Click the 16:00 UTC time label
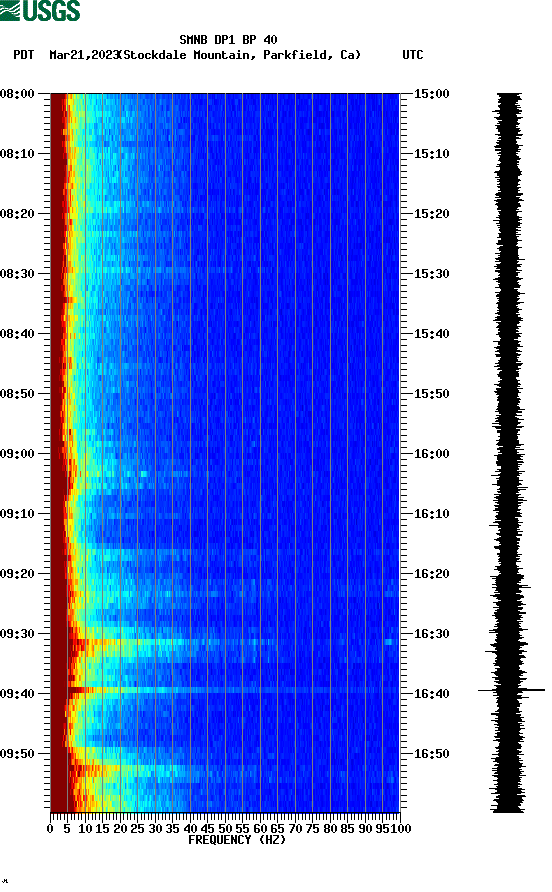 click(x=431, y=454)
